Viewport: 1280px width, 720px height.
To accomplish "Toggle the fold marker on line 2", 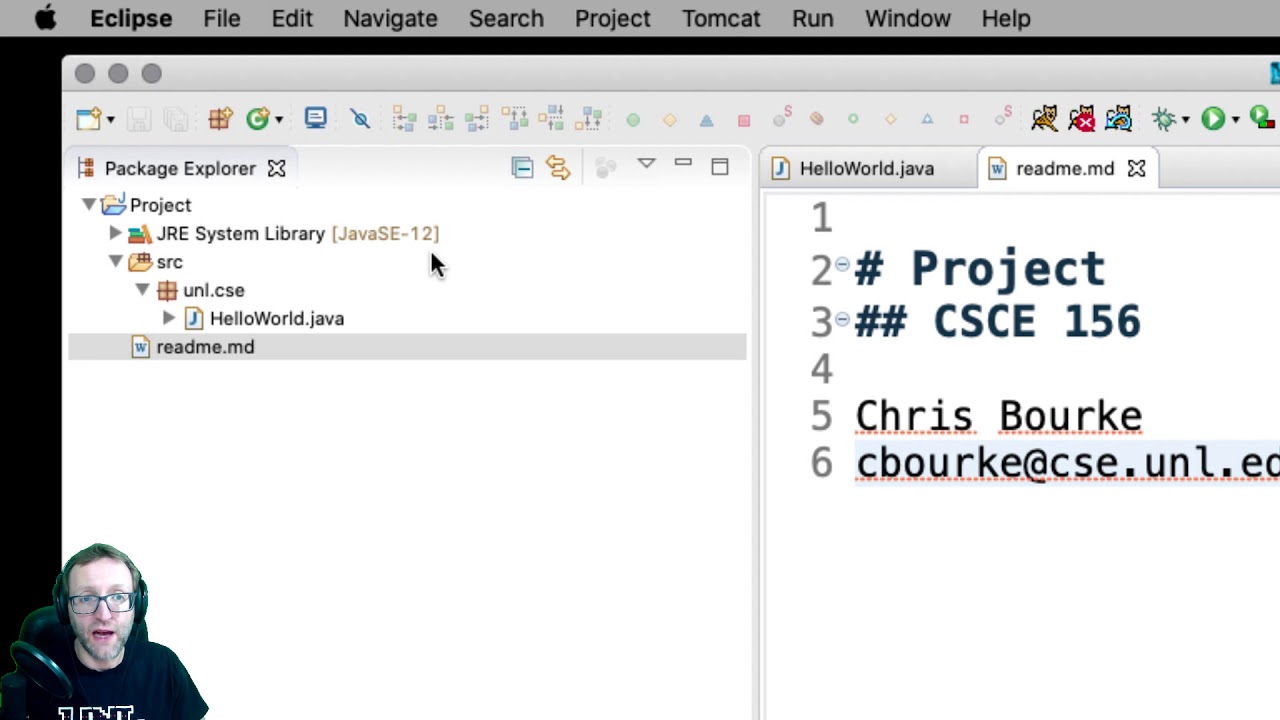I will [842, 264].
